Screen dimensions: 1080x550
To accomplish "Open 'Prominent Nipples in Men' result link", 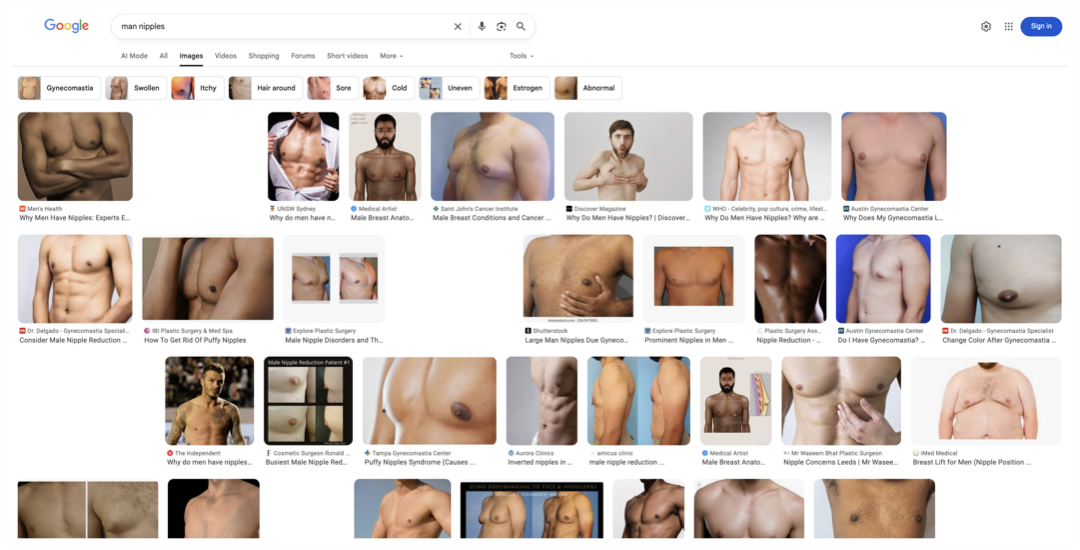I will pos(689,340).
